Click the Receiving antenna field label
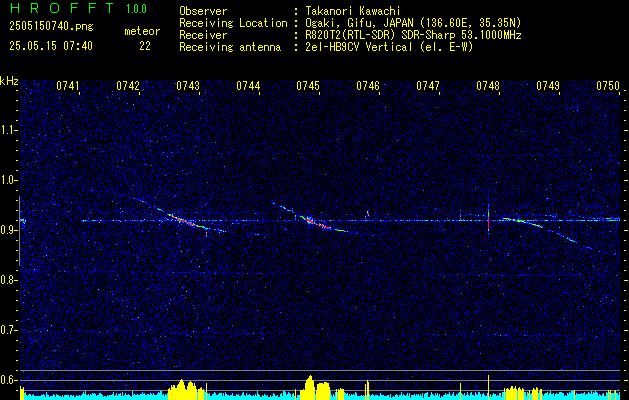The image size is (629, 400). (x=230, y=47)
